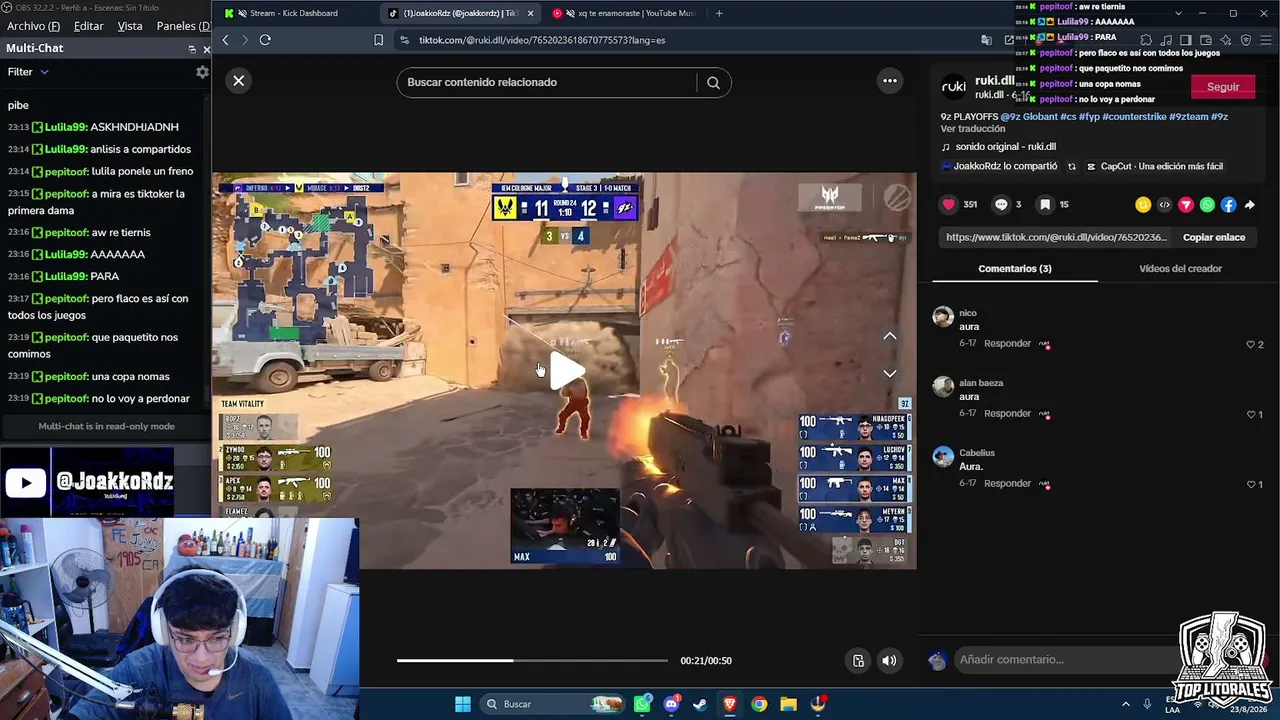The image size is (1280, 720).
Task: Go back in the browser
Action: pos(226,40)
